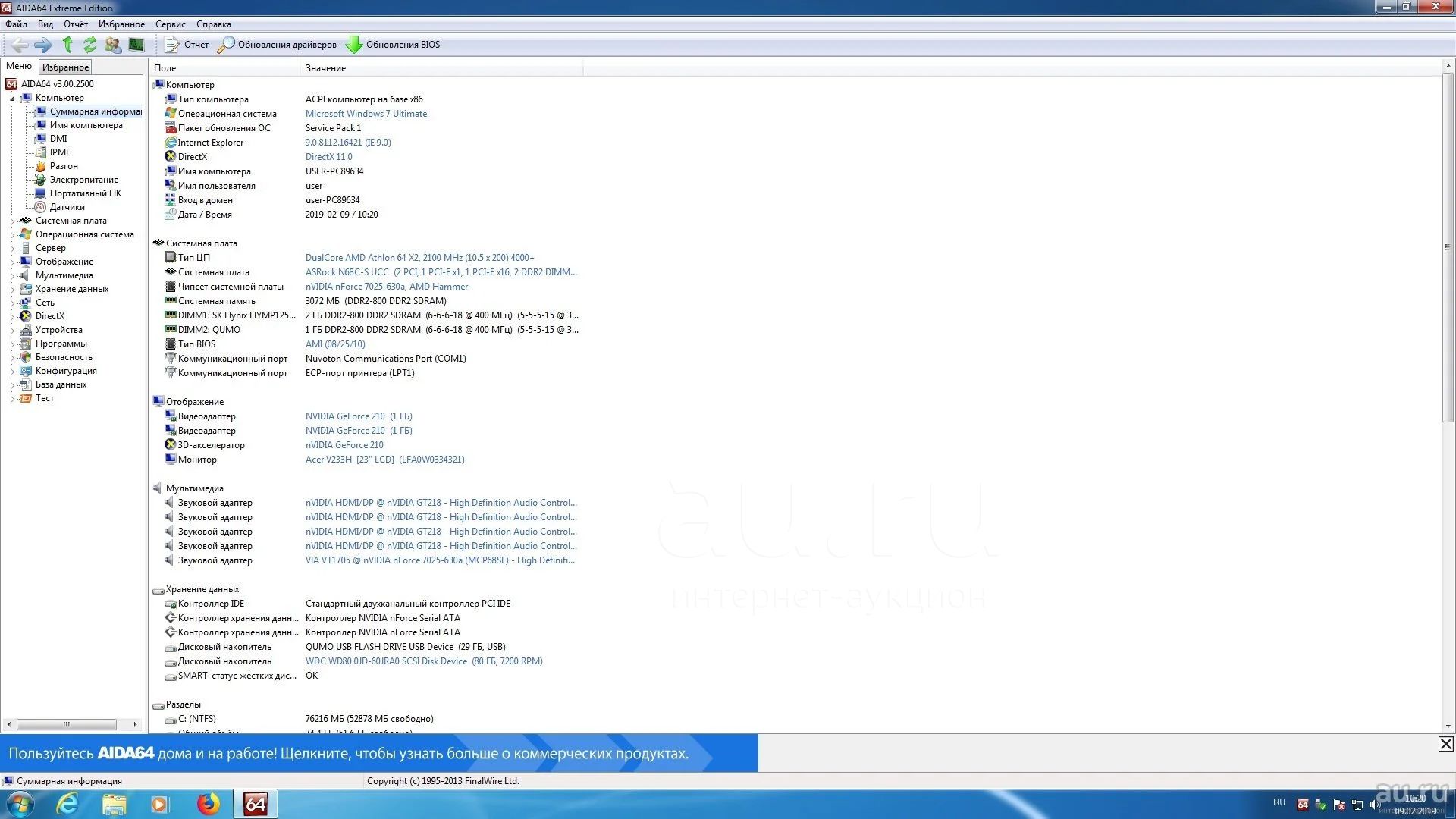Expand the Системная плата tree node
This screenshot has width=1456, height=819.
click(12, 221)
